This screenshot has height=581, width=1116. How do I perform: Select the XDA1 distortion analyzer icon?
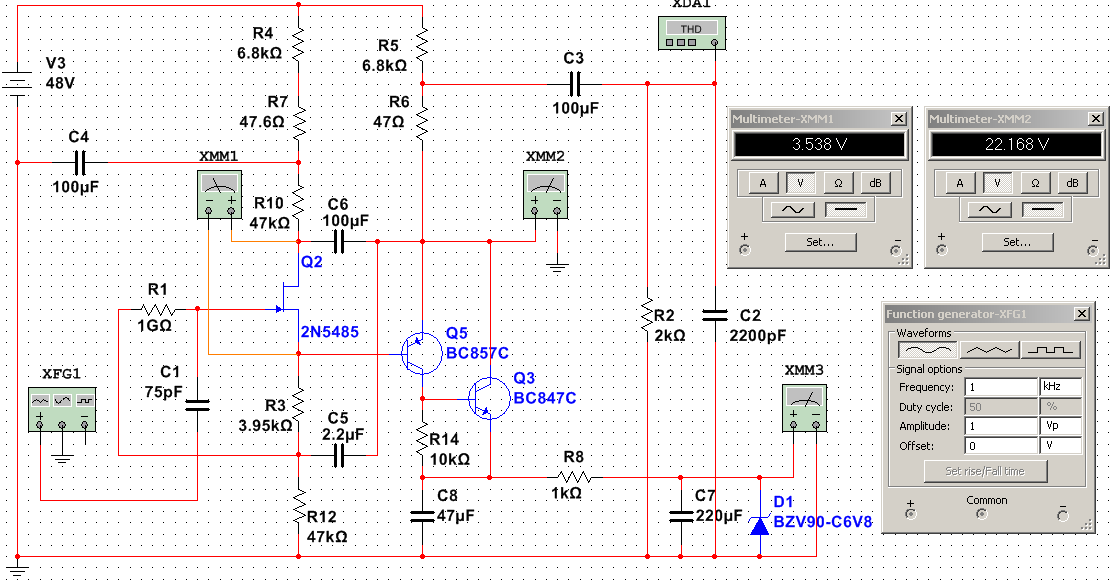692,33
